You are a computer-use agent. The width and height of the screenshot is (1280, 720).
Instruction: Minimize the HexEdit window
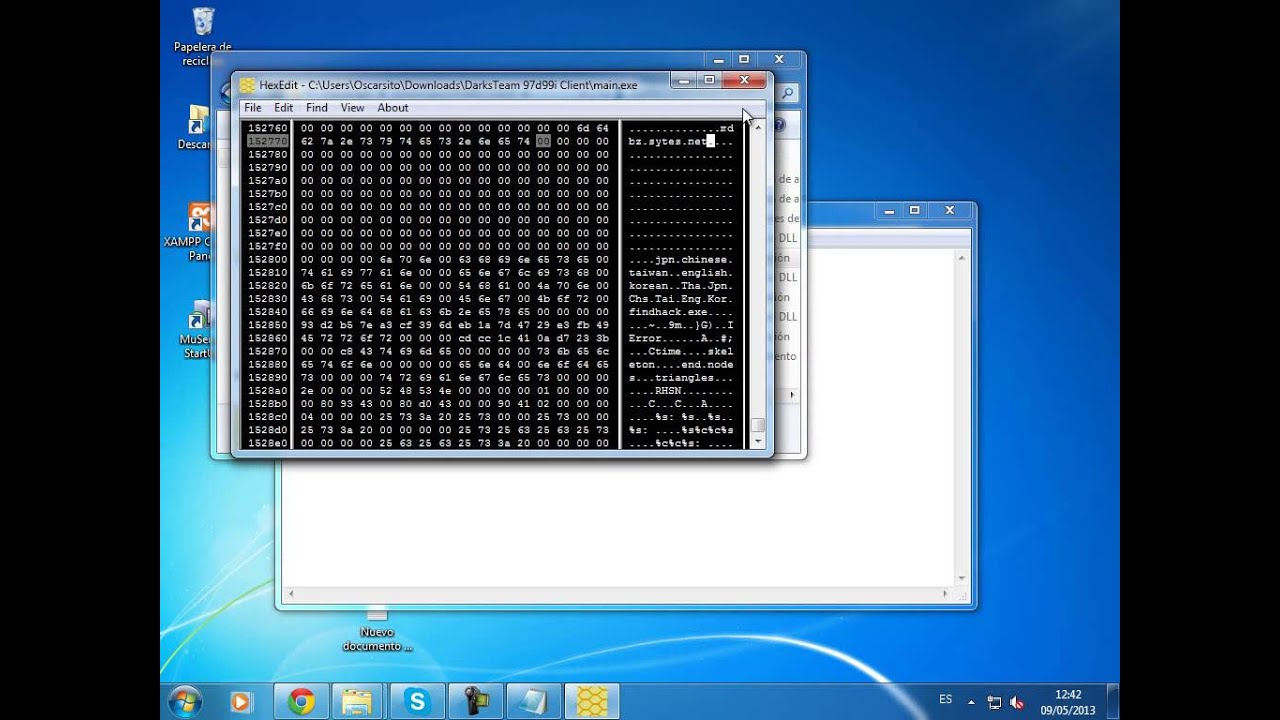[684, 80]
